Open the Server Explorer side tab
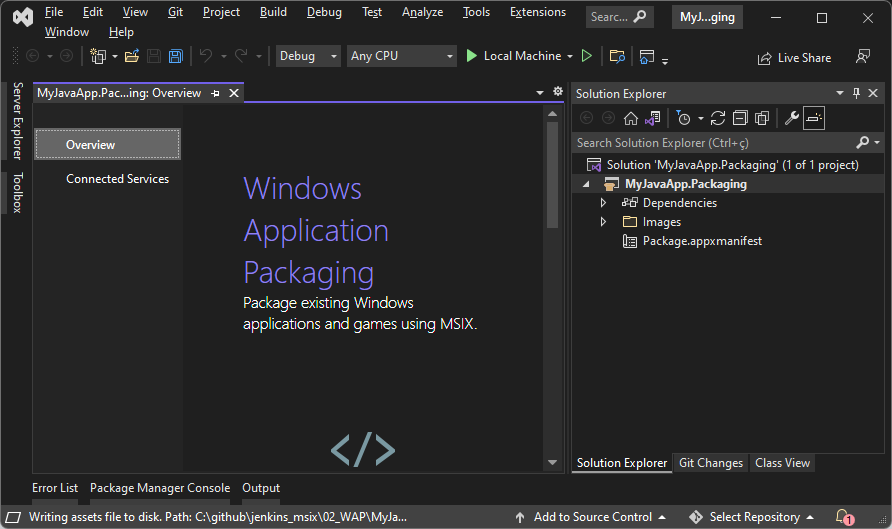This screenshot has height=529, width=892. [18, 121]
